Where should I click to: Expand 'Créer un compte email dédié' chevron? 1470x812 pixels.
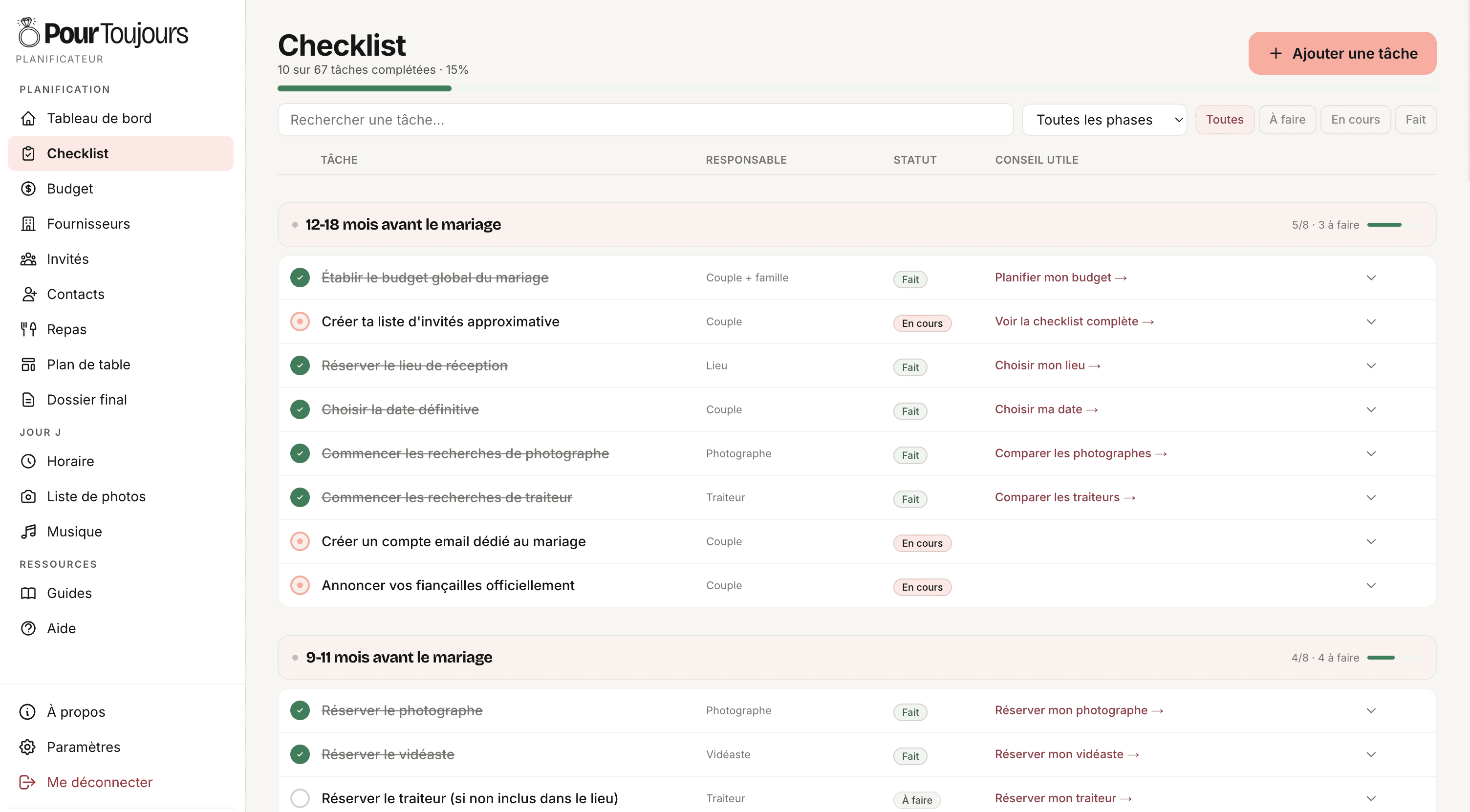coord(1371,541)
